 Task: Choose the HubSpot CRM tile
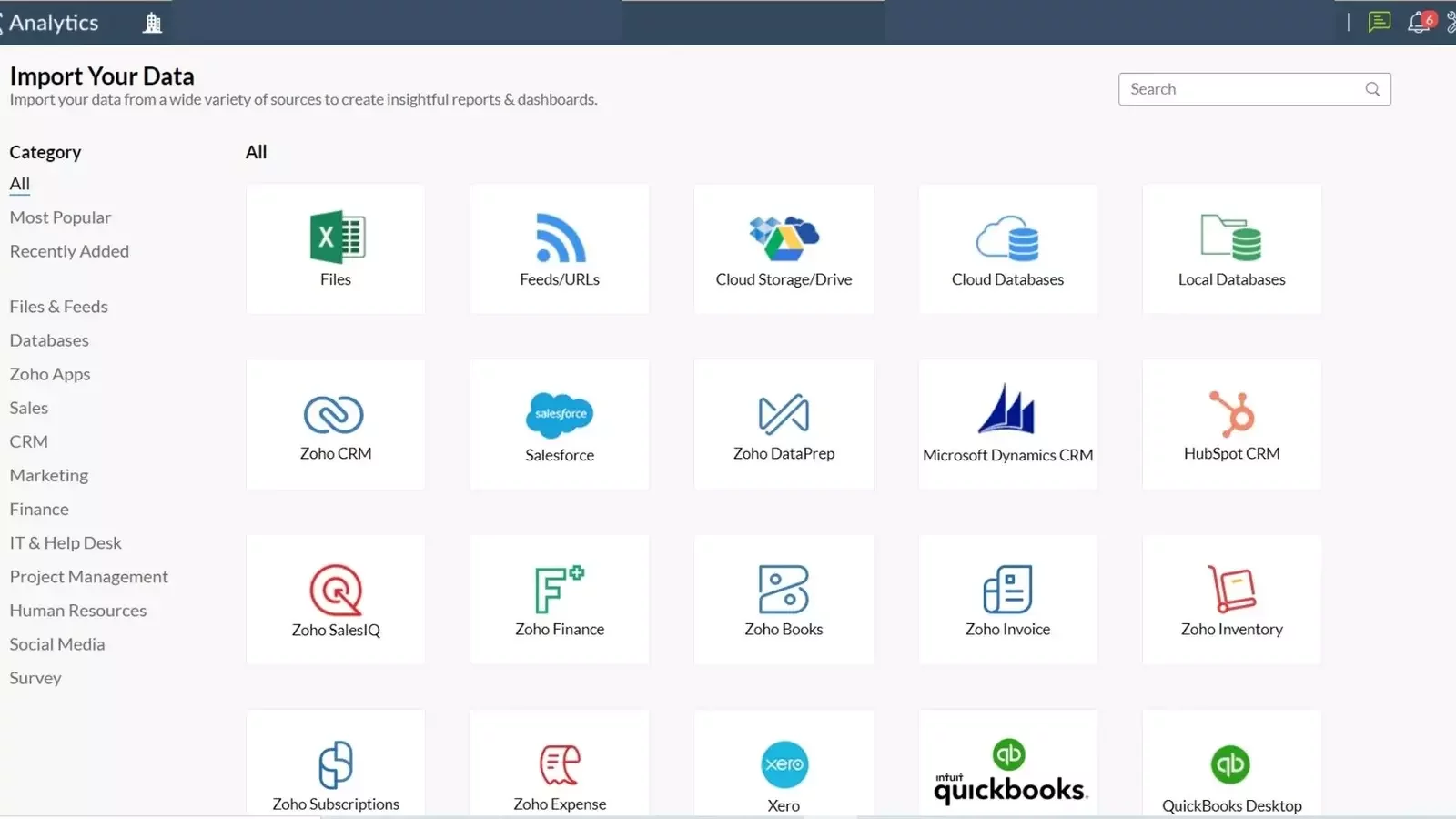tap(1231, 424)
